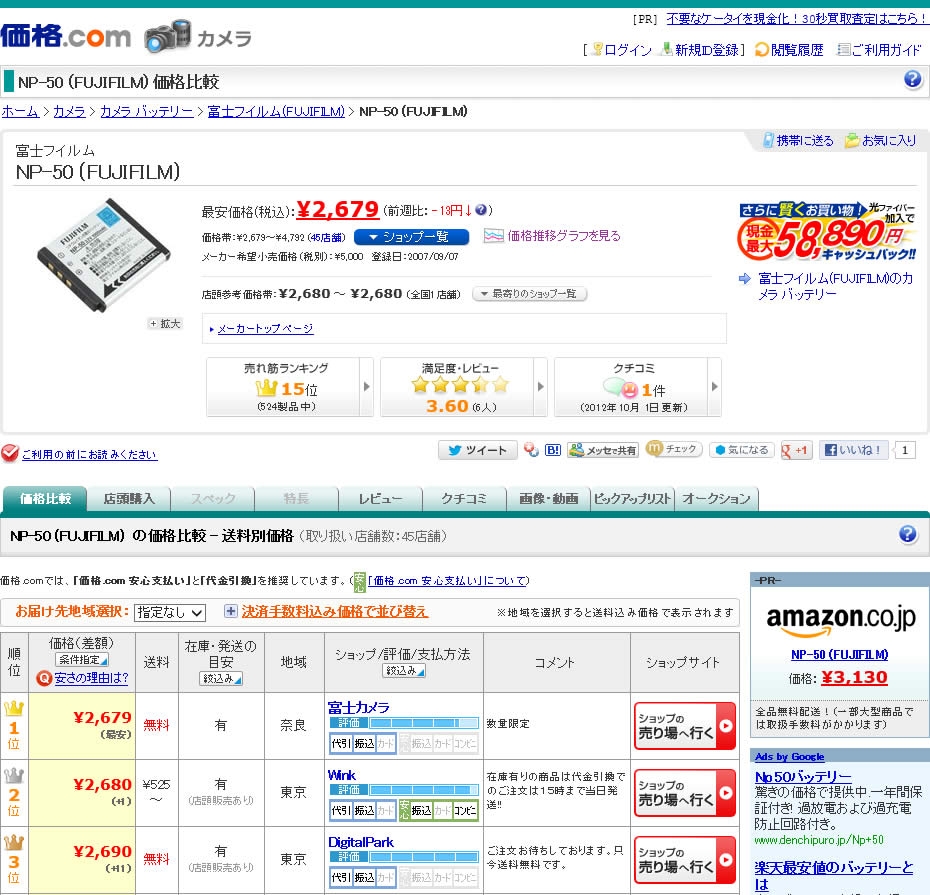The width and height of the screenshot is (930, 895).
Task: Open 安心支払い について link
Action: pos(448,581)
